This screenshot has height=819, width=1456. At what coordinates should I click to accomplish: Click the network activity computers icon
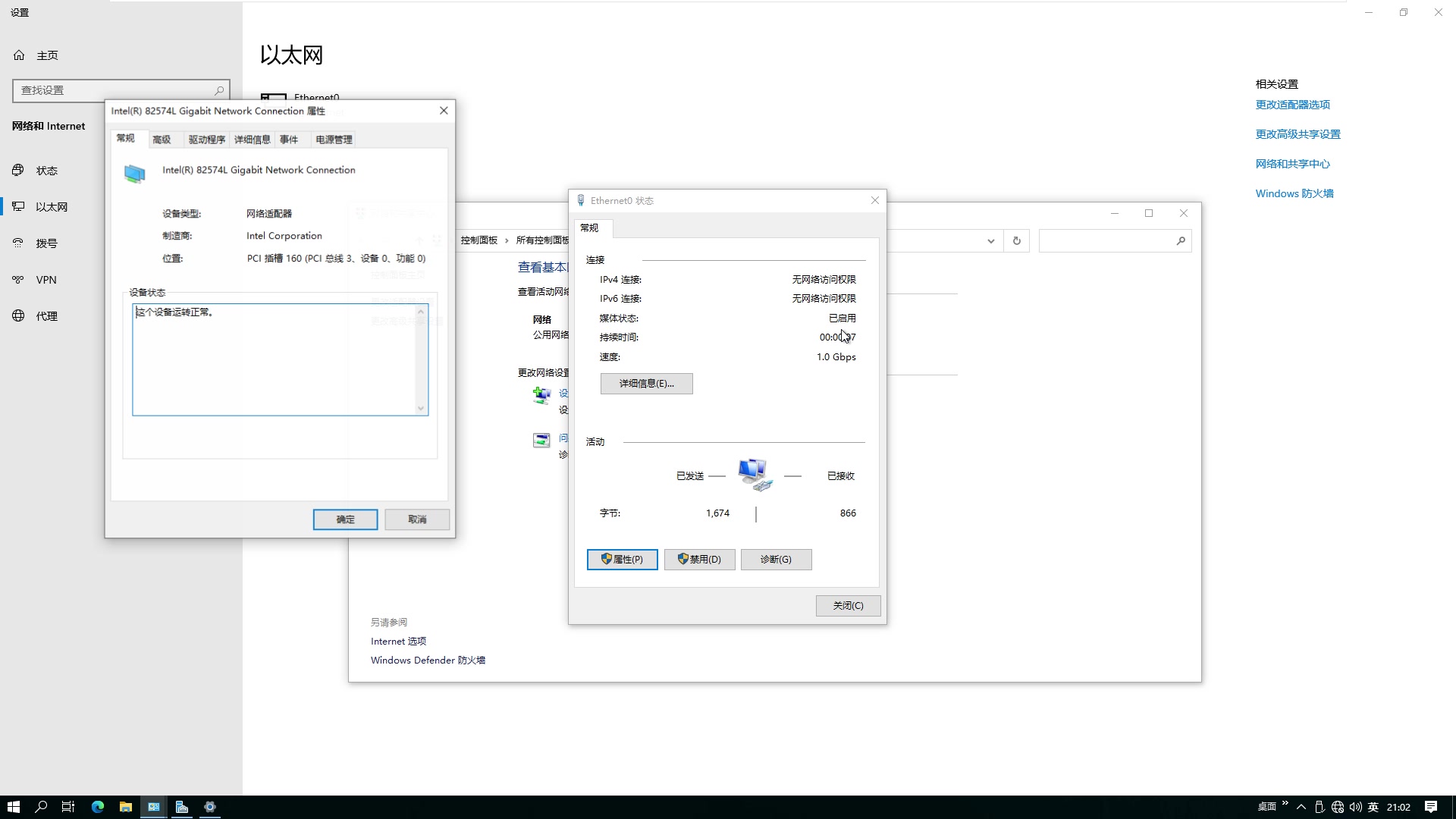[x=755, y=475]
